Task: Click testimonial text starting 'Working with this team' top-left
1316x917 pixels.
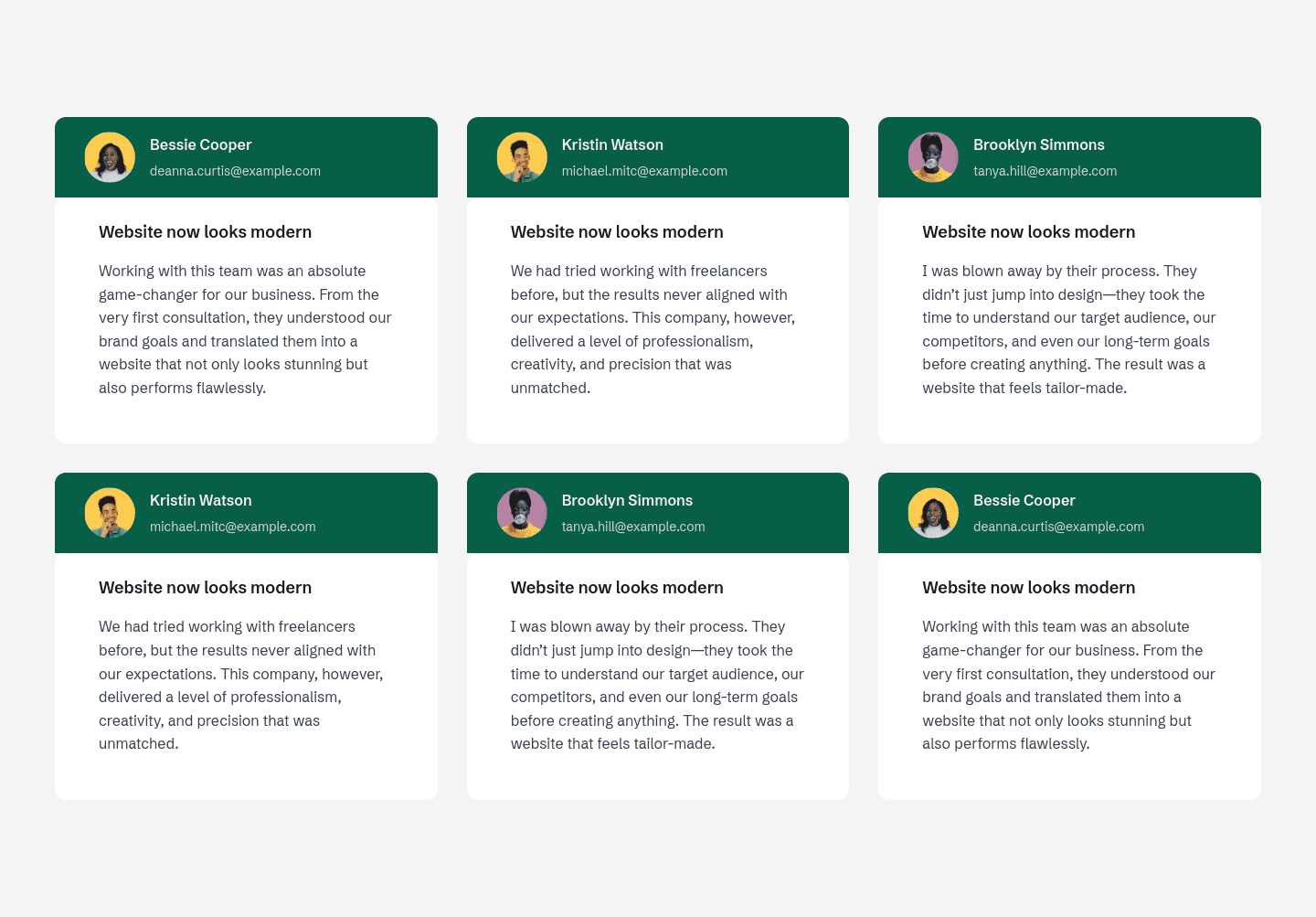Action: 245,329
